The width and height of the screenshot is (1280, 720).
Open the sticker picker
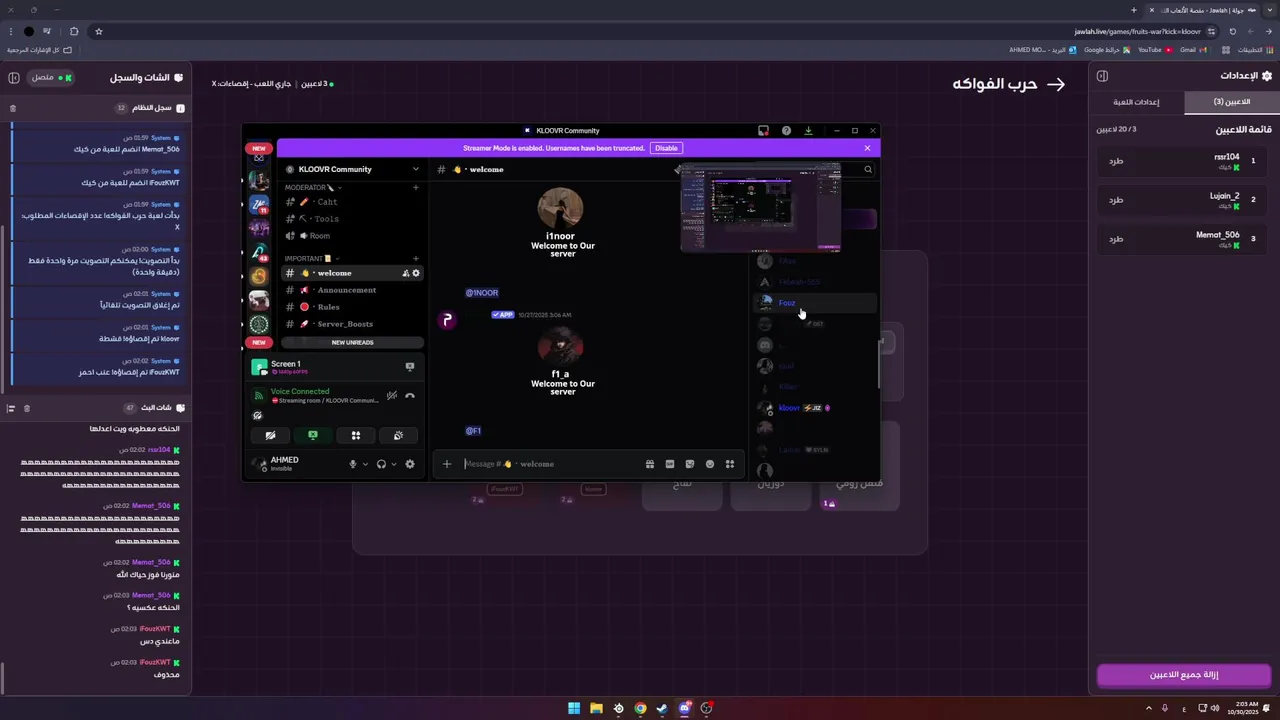(690, 464)
